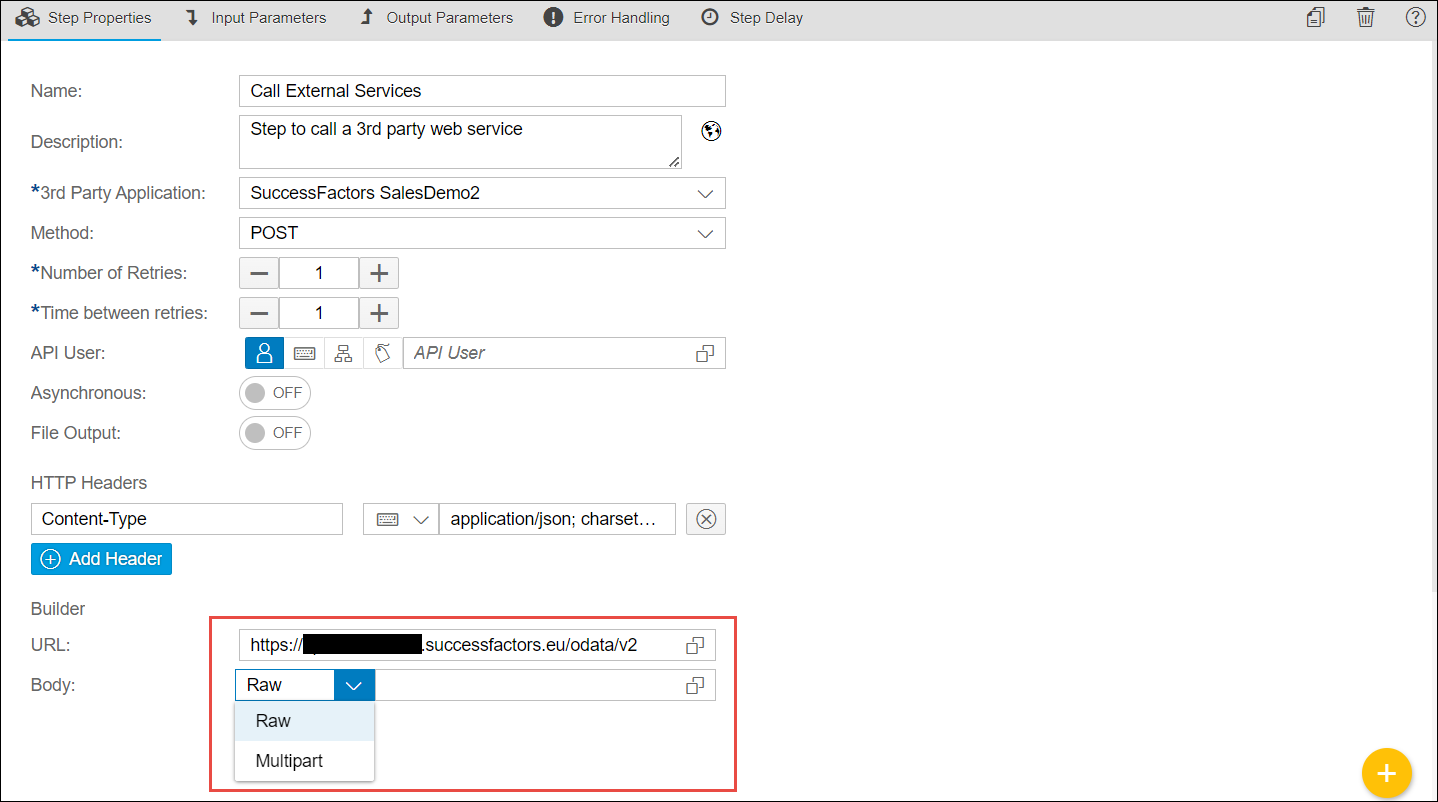
Task: Enable the File Output switch
Action: (x=275, y=433)
